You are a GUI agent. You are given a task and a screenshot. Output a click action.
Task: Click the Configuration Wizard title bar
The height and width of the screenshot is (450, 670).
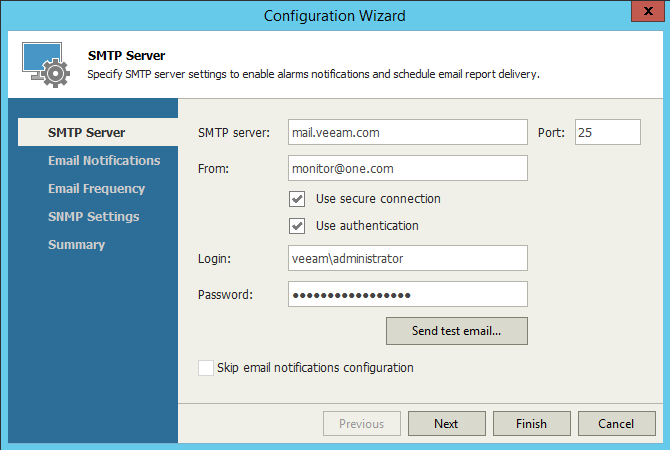pos(335,15)
